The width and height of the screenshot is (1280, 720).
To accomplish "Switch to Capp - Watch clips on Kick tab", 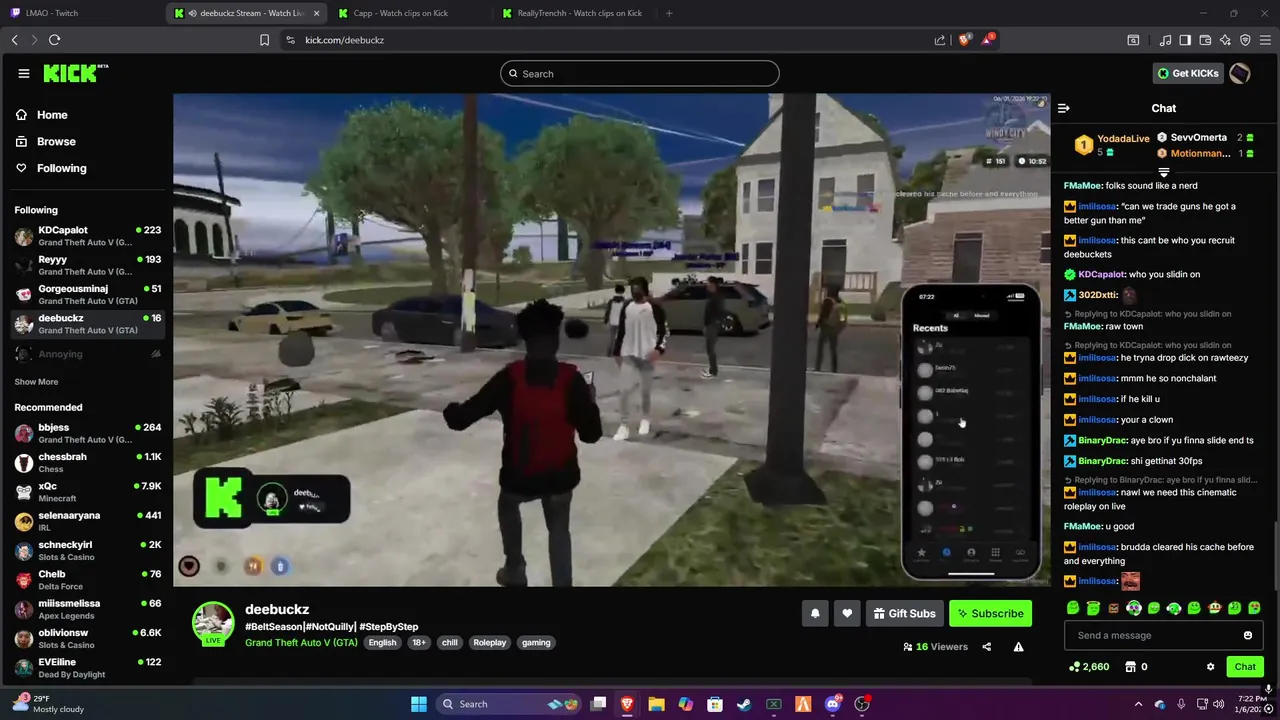I will [408, 13].
